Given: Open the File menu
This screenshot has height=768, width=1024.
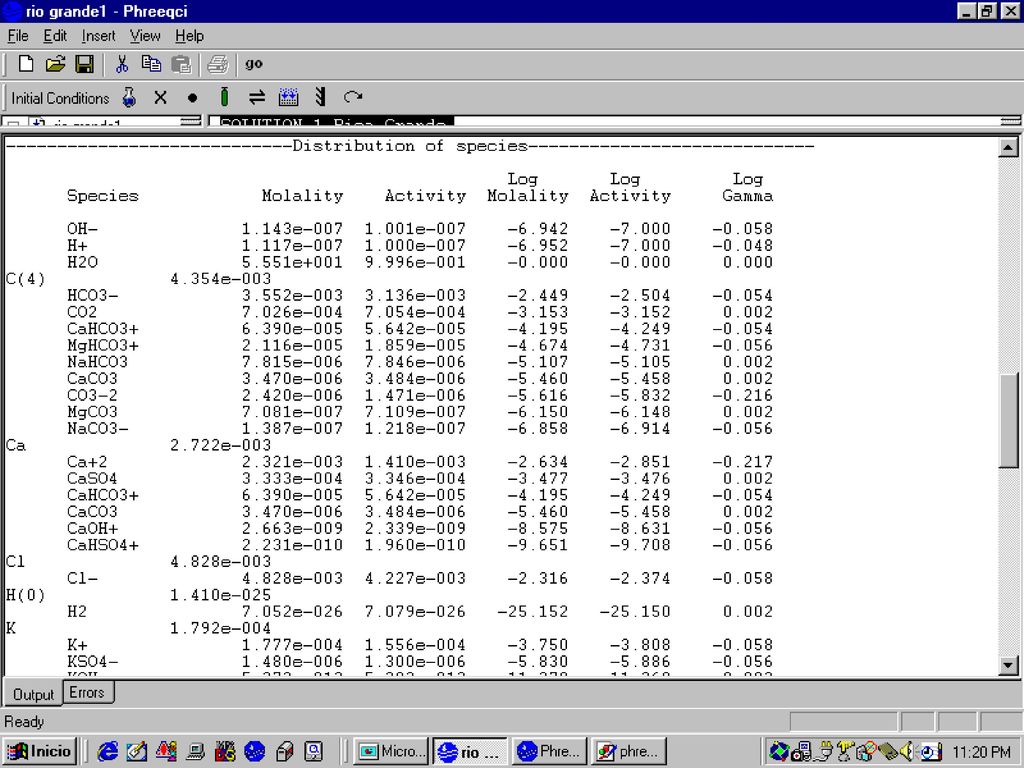Looking at the screenshot, I should [x=18, y=36].
